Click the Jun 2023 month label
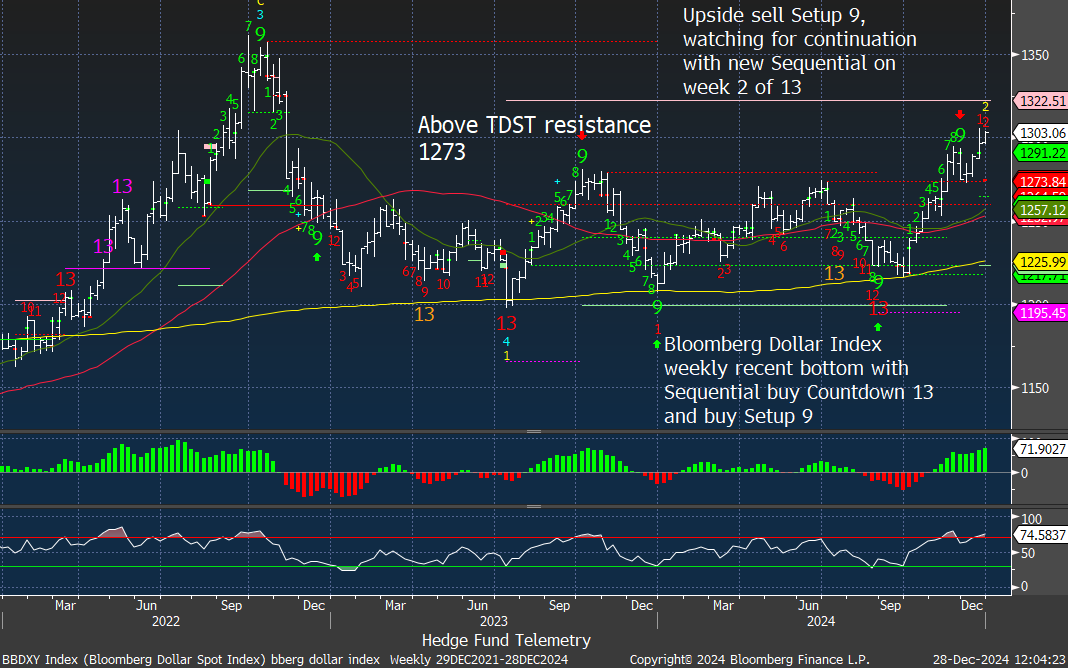The width and height of the screenshot is (1068, 668). point(477,605)
